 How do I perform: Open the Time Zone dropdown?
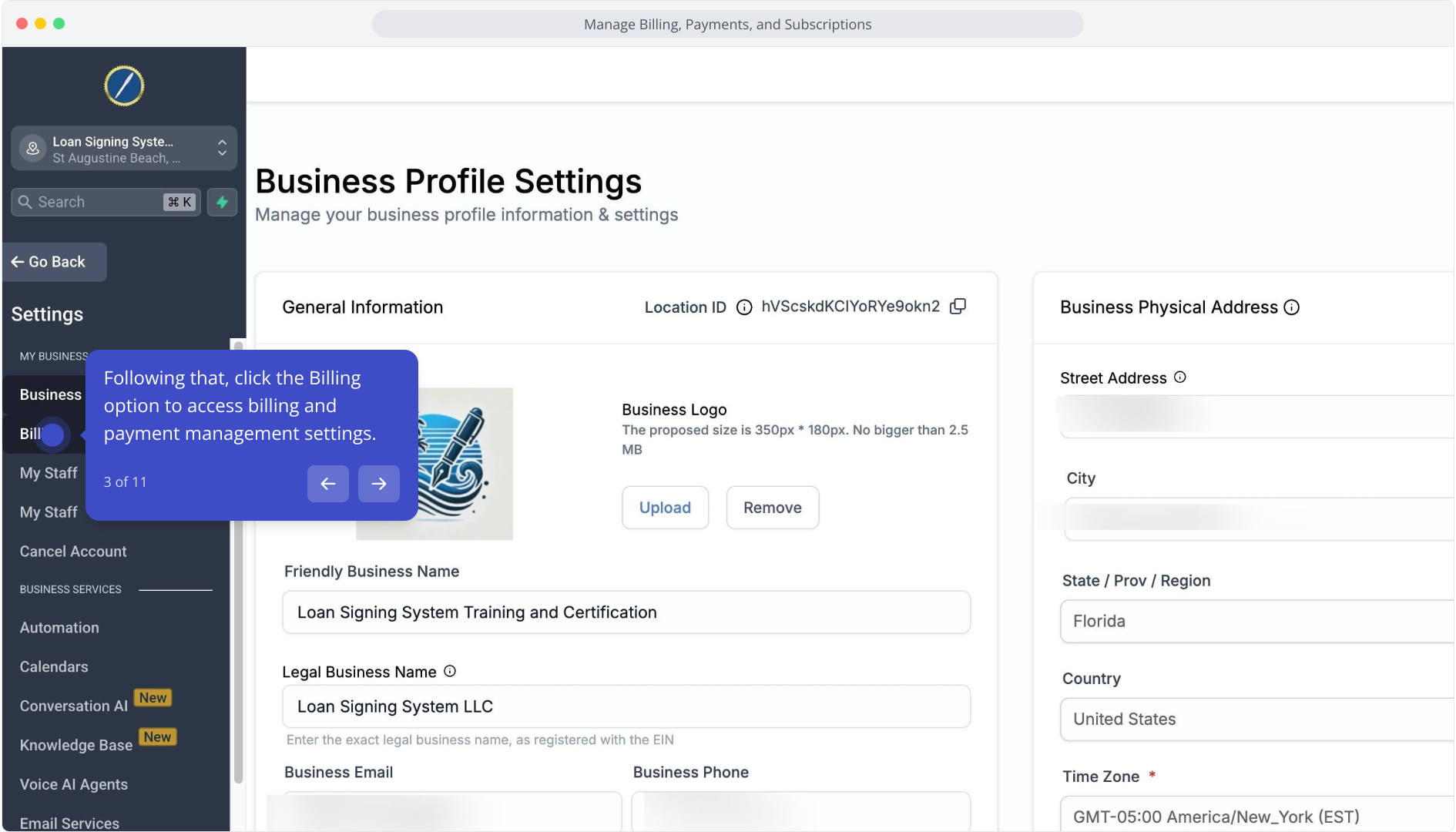point(1257,814)
